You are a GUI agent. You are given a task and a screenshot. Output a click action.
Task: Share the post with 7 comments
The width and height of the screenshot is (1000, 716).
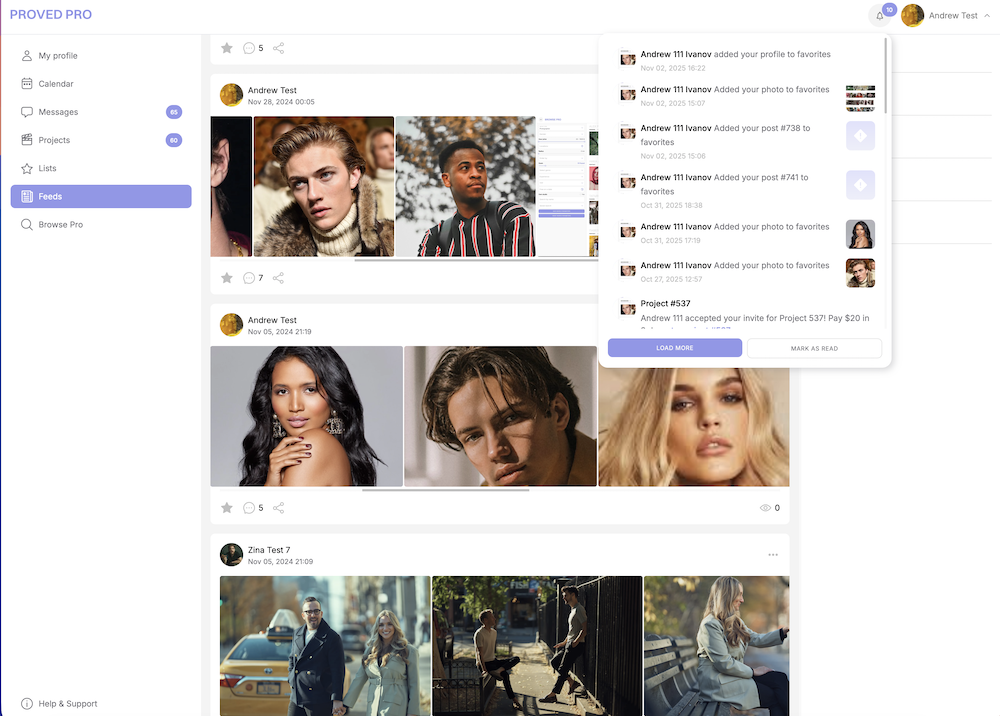pyautogui.click(x=279, y=278)
